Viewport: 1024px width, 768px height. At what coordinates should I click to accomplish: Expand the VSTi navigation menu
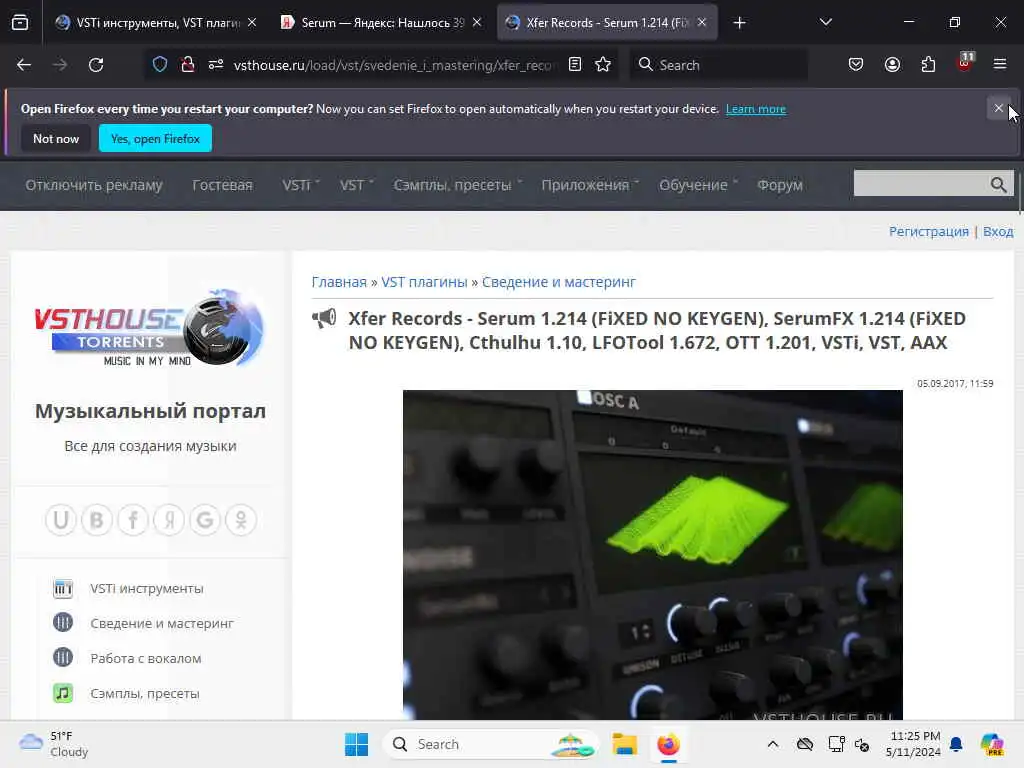coord(300,185)
